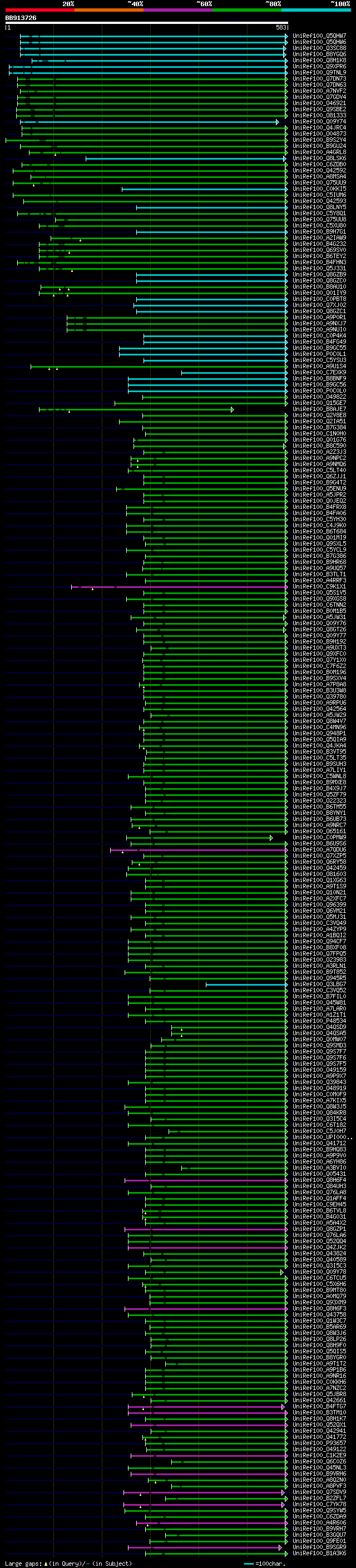Click UniRef100_P48534 entry
Image resolution: width=356 pixels, height=1568 pixels.
(x=319, y=1021)
